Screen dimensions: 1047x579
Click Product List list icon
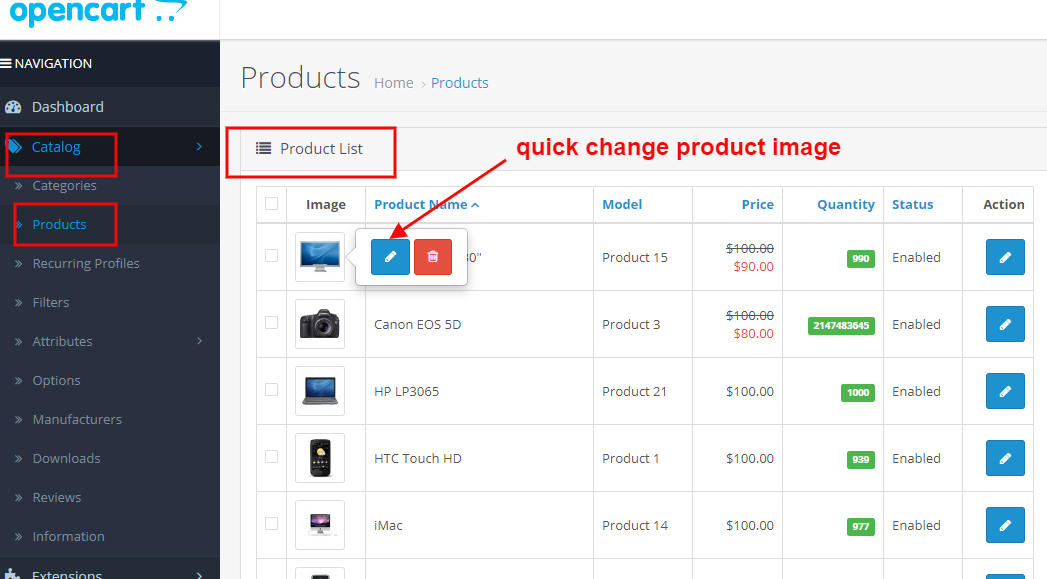pyautogui.click(x=264, y=148)
